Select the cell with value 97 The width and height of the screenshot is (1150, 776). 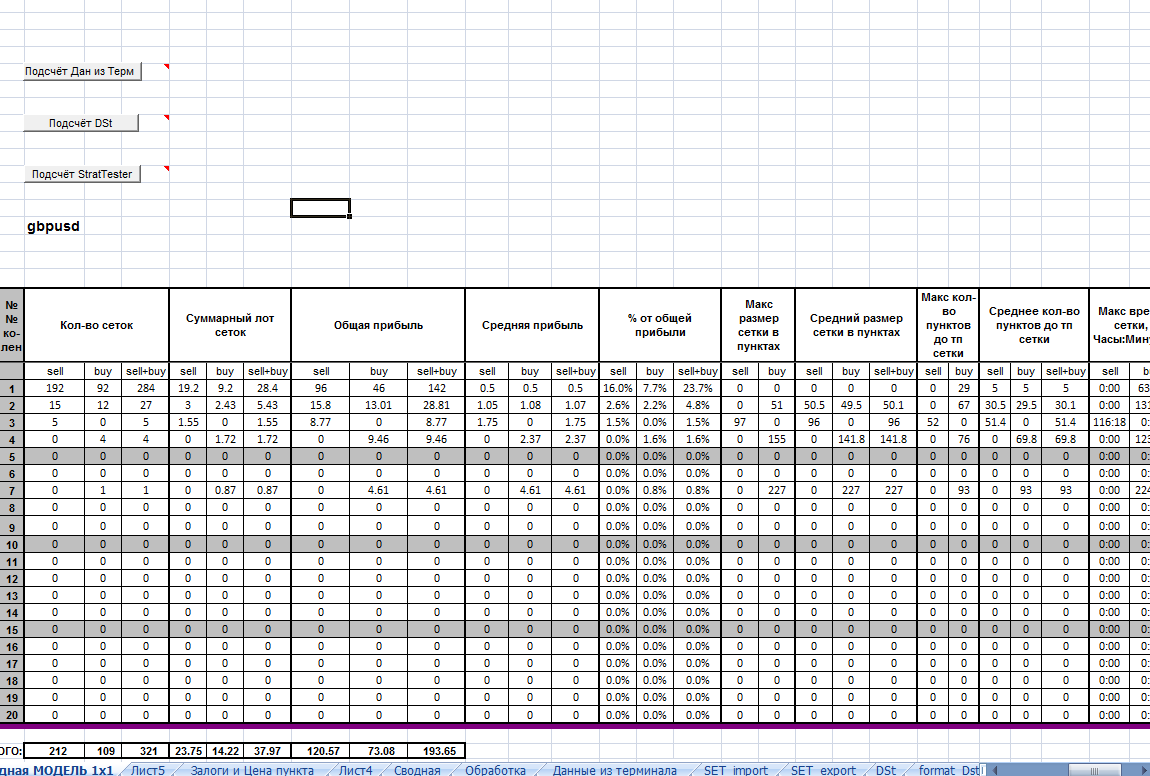tap(740, 422)
